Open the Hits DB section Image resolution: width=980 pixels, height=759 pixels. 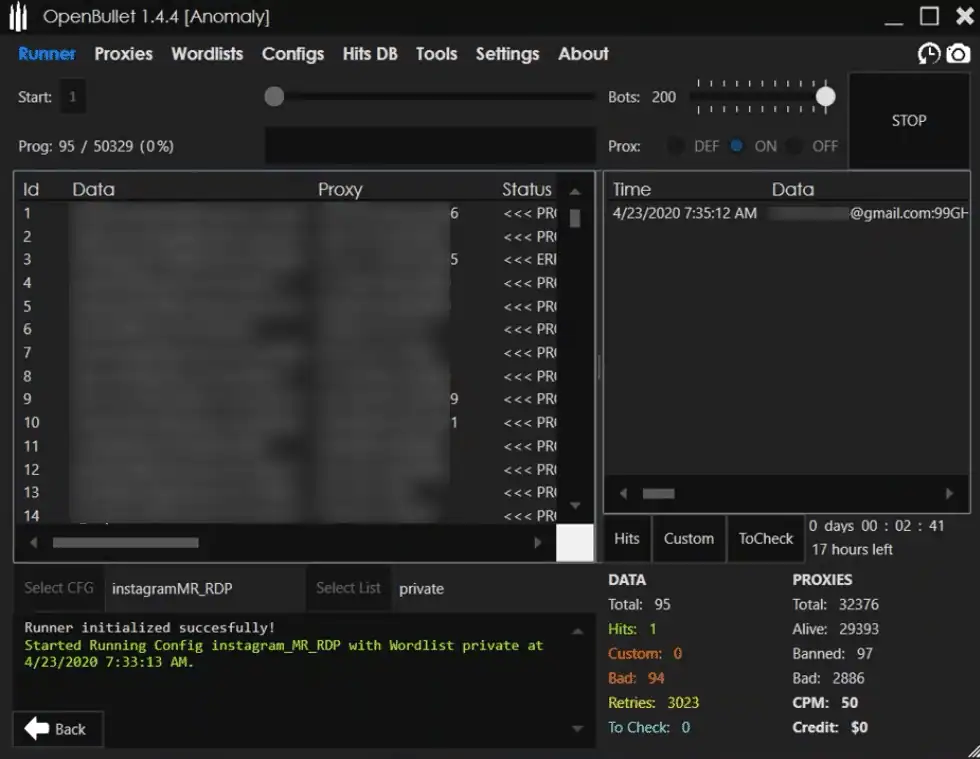370,54
